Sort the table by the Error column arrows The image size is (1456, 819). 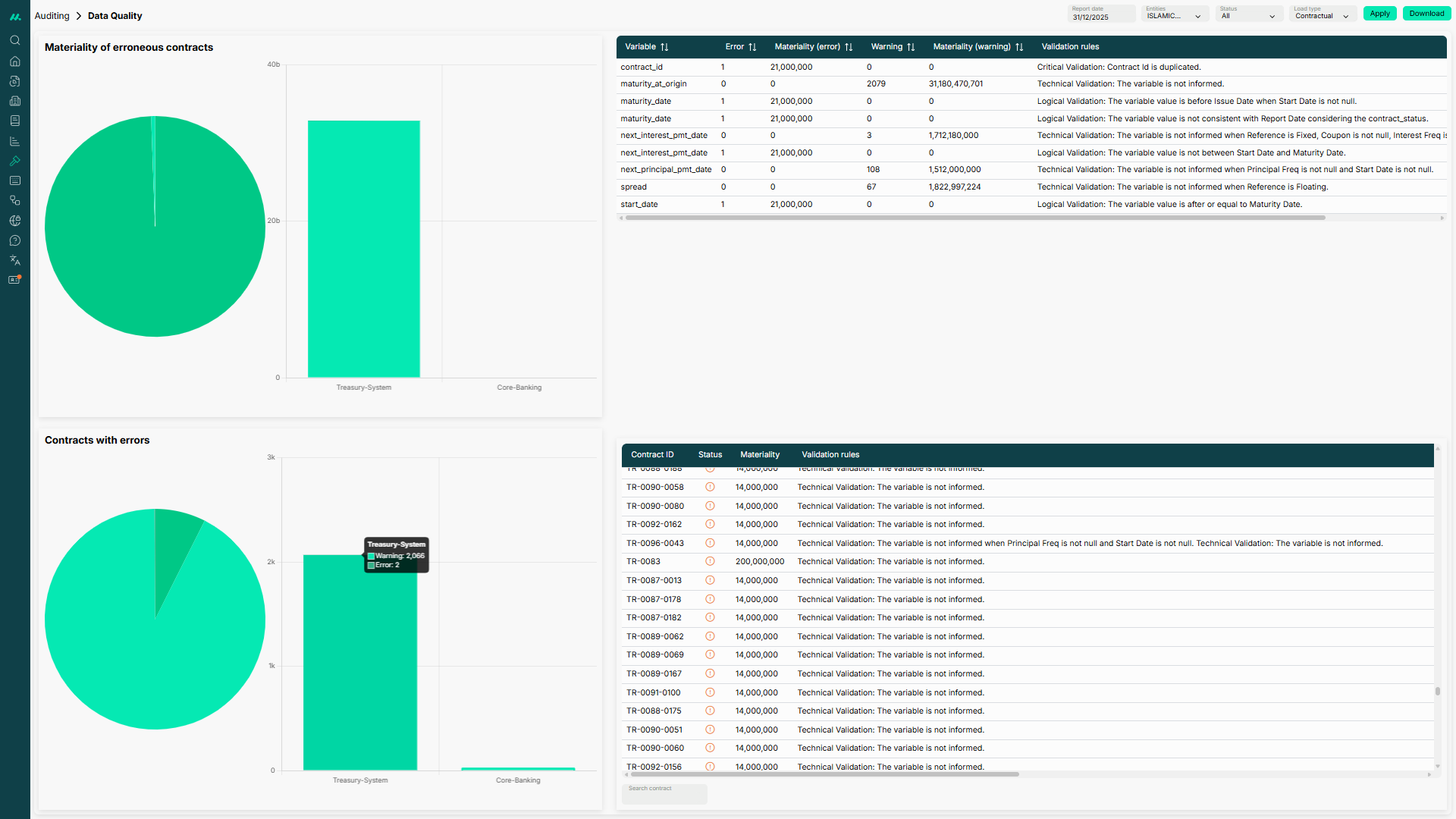tap(752, 47)
